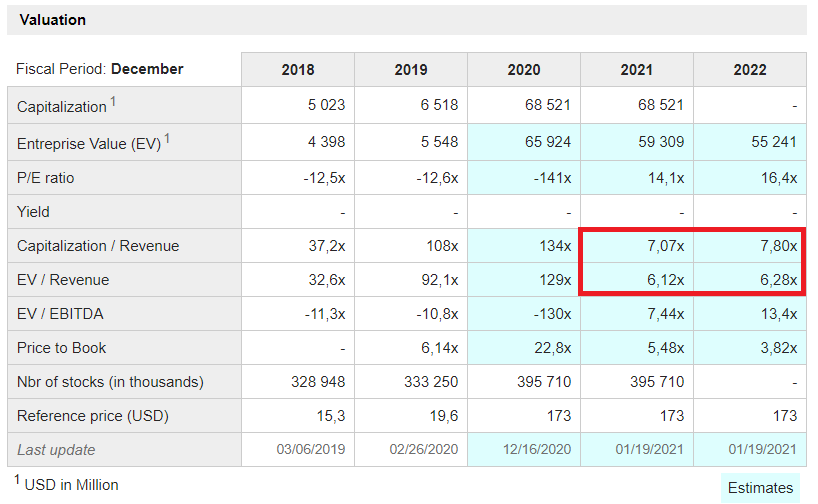Click the 2019 stock count 333 250

431,382
